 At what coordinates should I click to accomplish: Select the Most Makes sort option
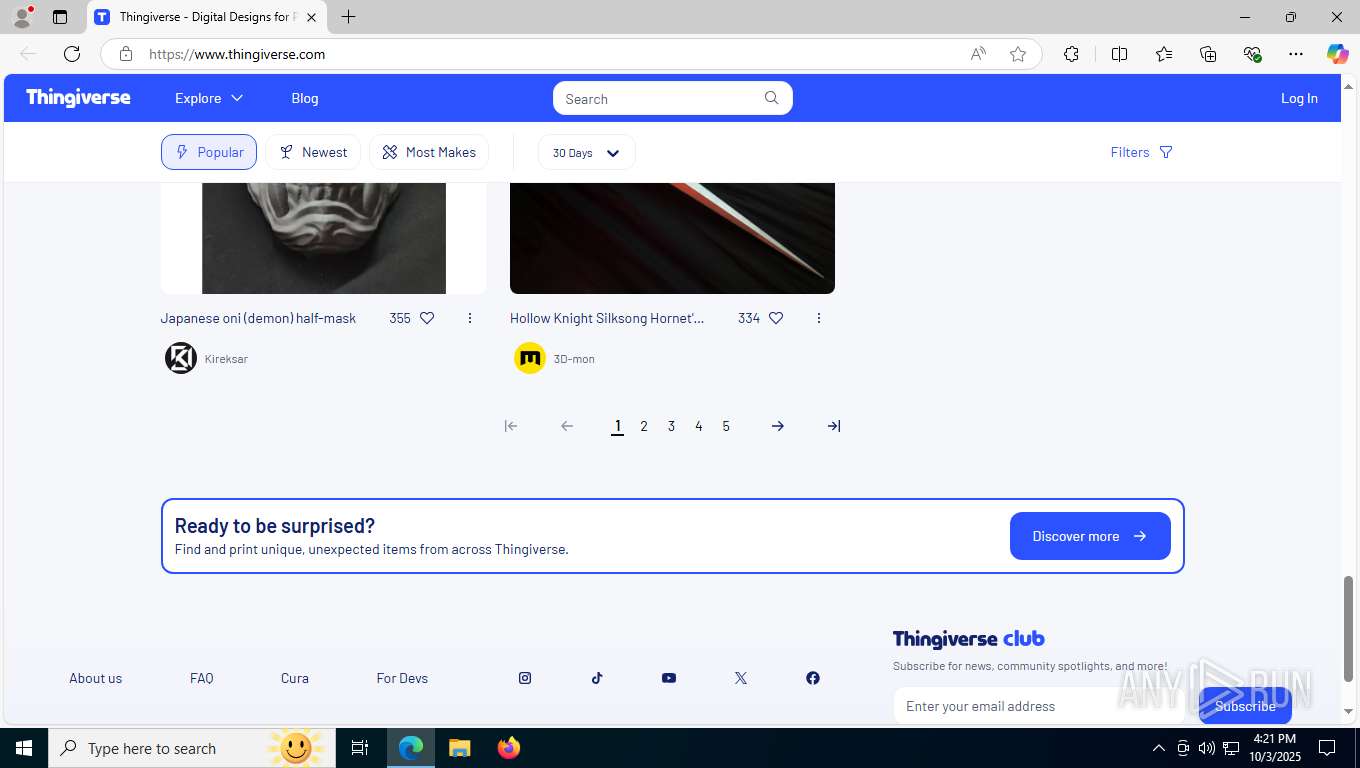pos(429,152)
